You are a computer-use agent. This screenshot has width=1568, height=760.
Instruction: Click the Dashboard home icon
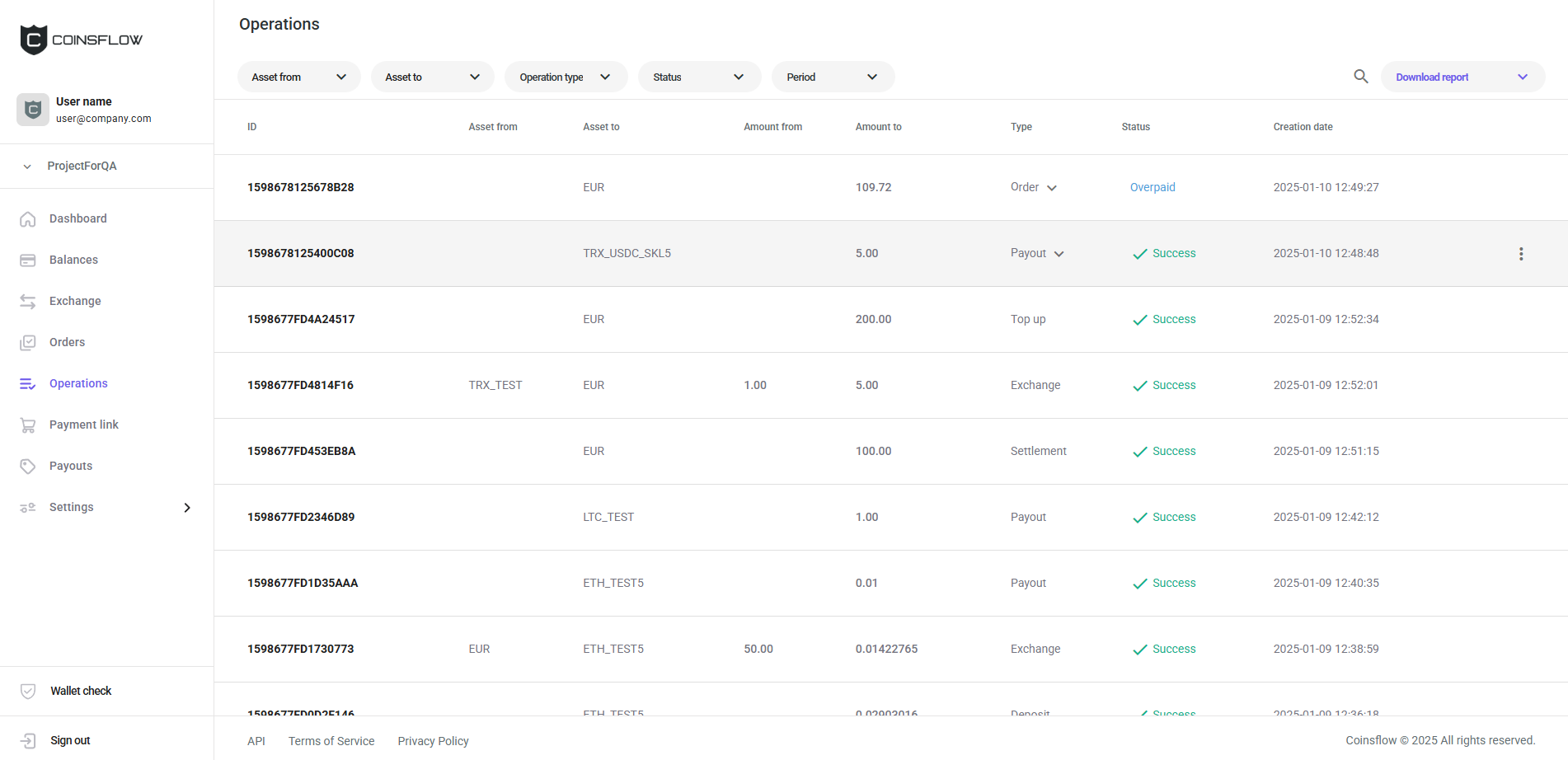(28, 219)
